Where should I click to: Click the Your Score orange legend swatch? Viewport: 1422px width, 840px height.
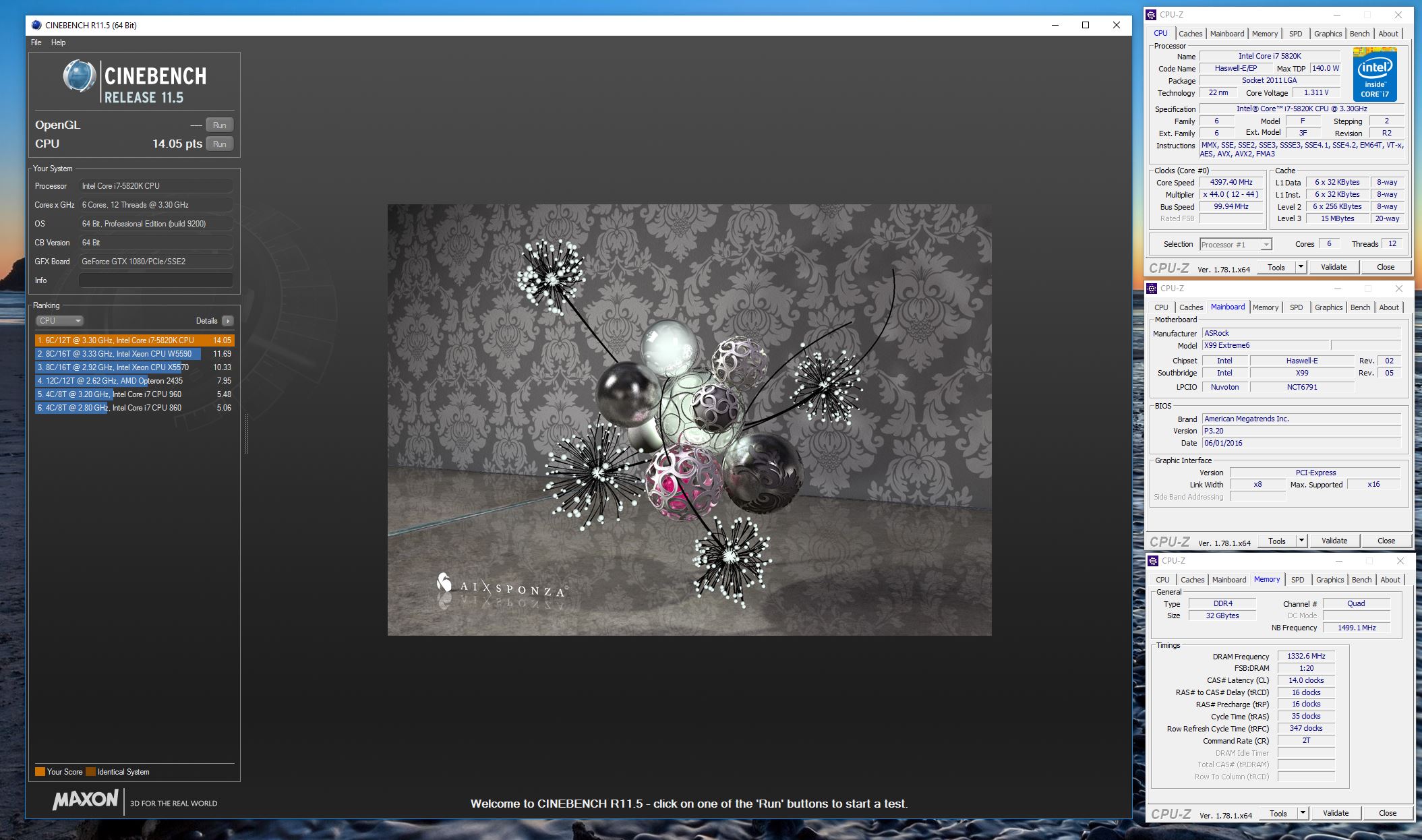(x=40, y=772)
